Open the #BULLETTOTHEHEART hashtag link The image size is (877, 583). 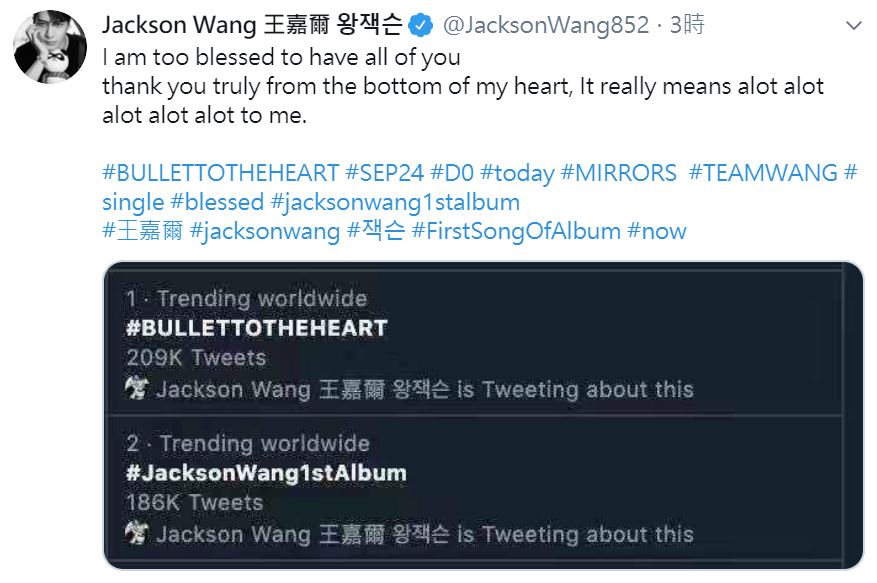[x=220, y=173]
